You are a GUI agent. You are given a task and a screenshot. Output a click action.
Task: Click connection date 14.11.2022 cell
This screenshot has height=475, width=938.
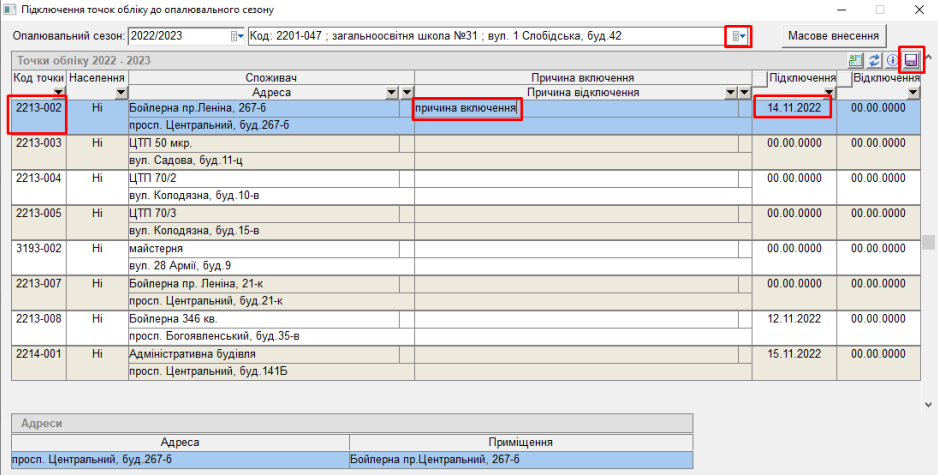(793, 108)
